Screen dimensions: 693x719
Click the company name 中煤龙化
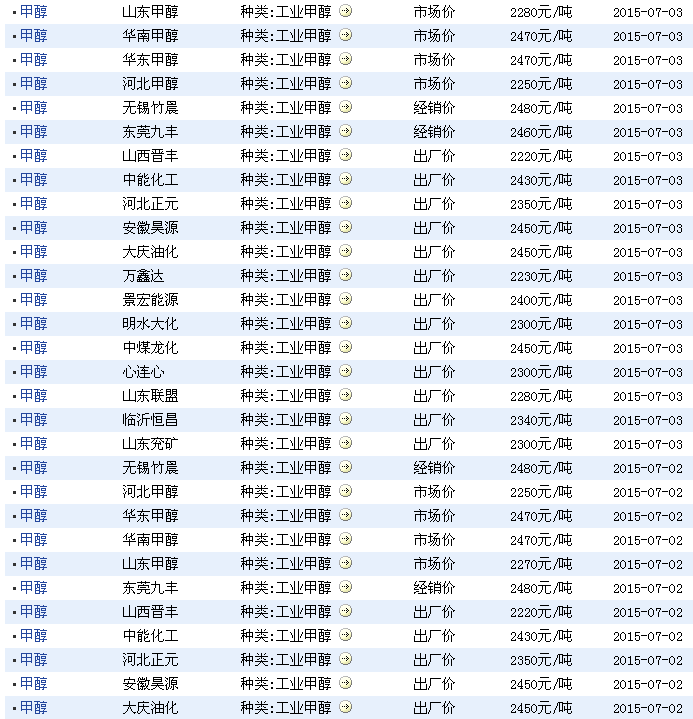pyautogui.click(x=150, y=348)
